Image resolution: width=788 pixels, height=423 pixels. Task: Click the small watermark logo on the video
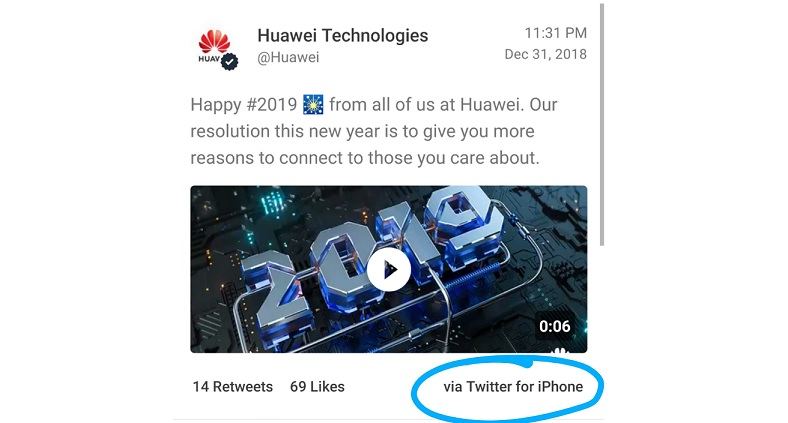coord(559,350)
